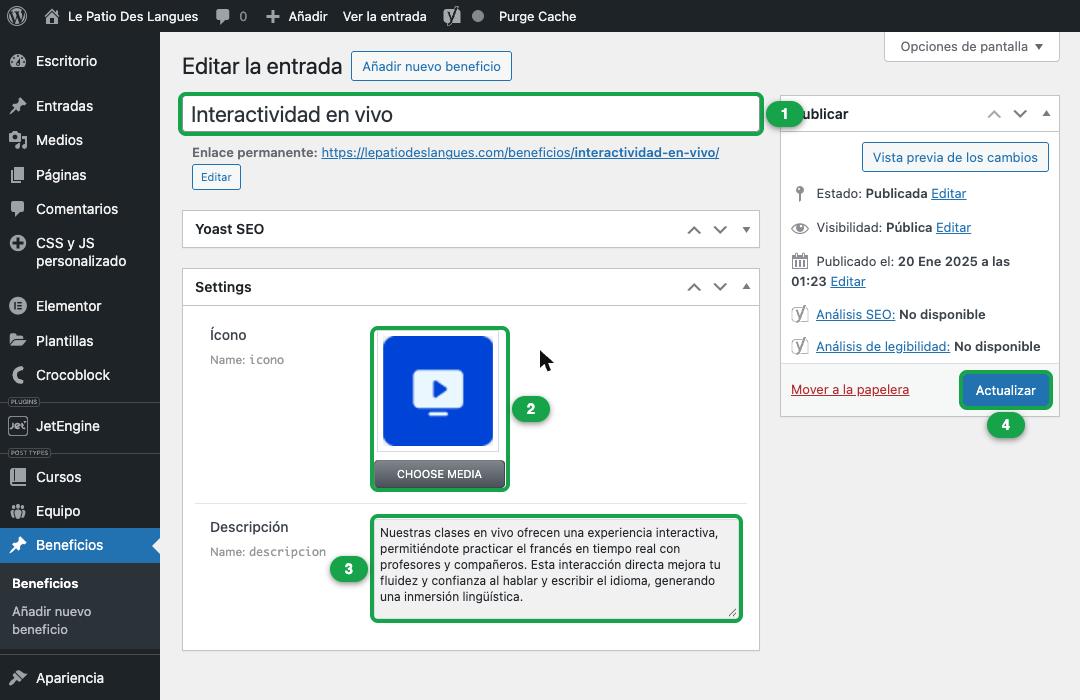Click the Escritorio dashboard icon
This screenshot has height=700, width=1080.
click(18, 61)
